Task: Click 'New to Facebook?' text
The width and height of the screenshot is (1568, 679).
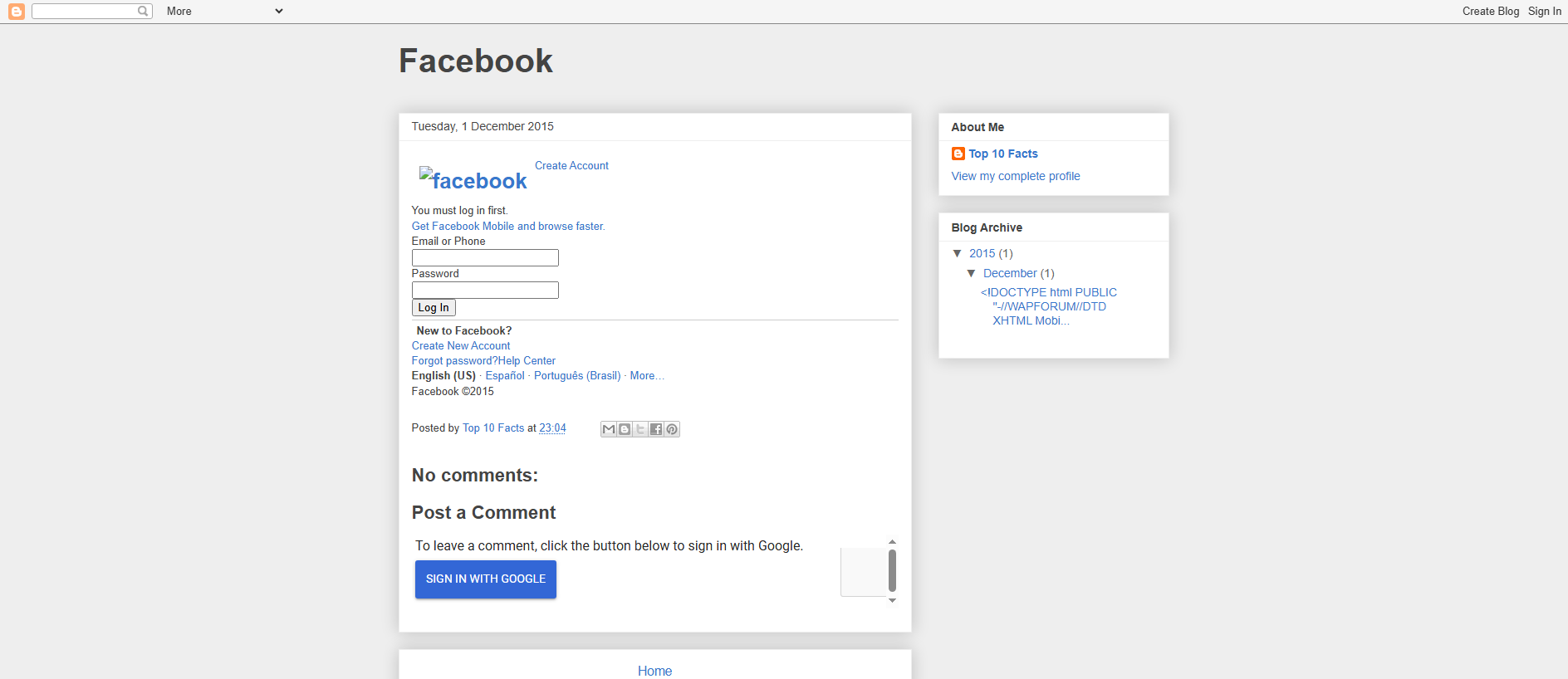Action: click(464, 331)
